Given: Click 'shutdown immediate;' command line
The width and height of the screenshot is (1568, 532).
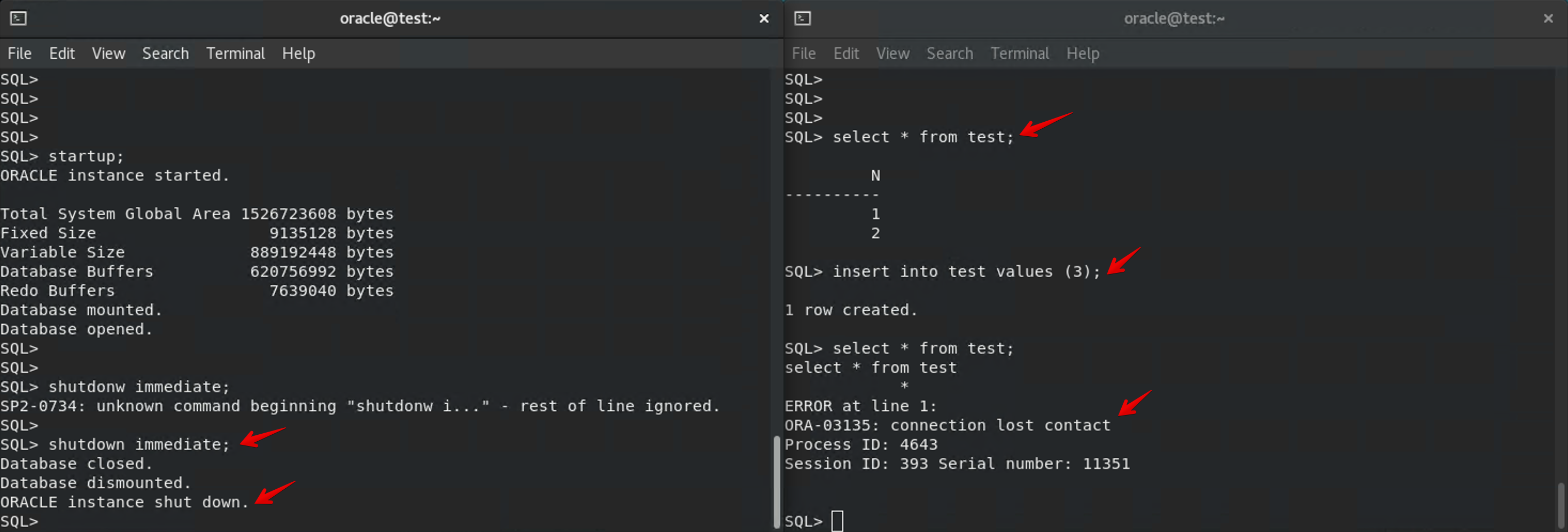Looking at the screenshot, I should [x=115, y=444].
